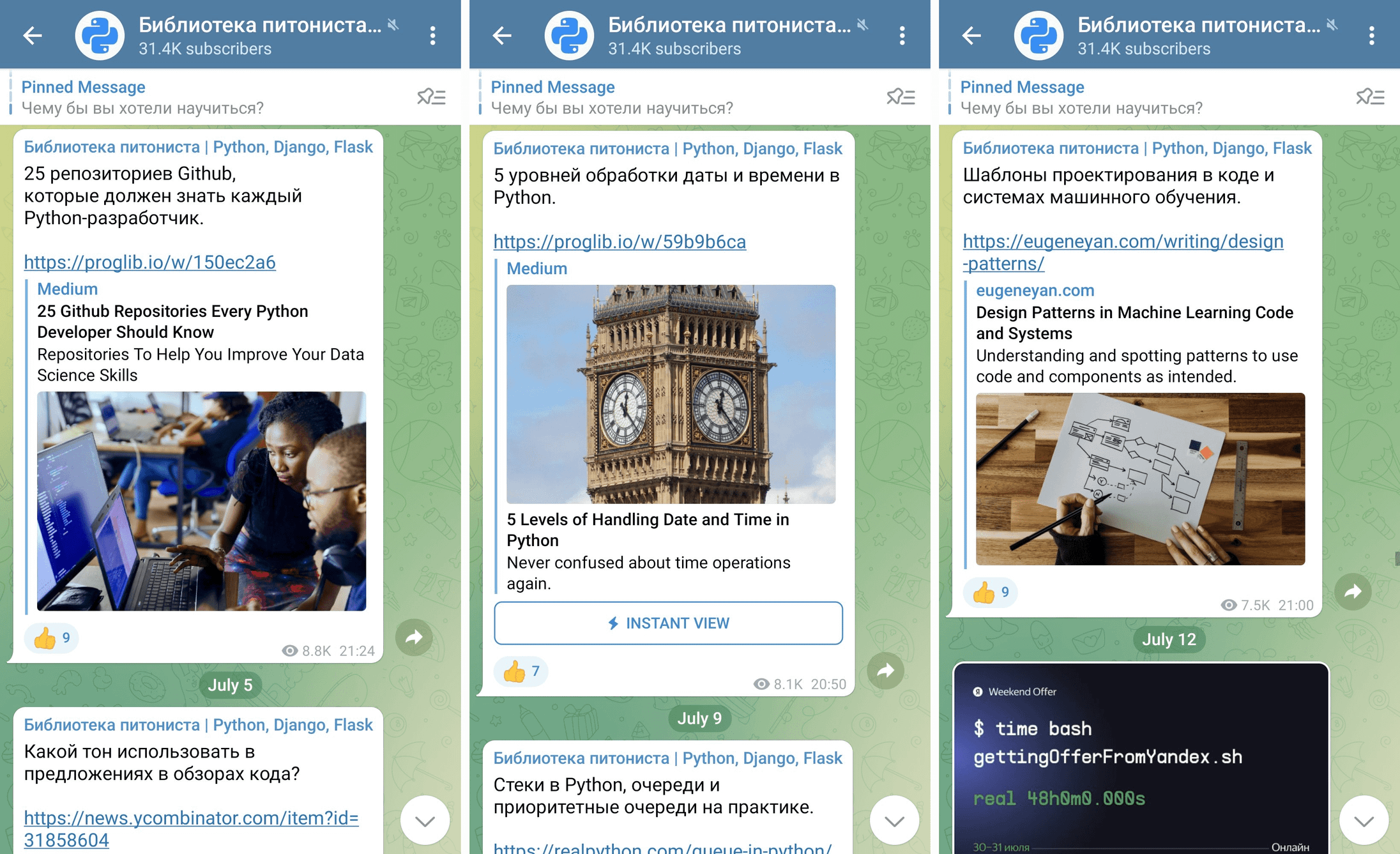Tap scroll-to-bottom chevron in middle screen
Image resolution: width=1400 pixels, height=854 pixels.
(894, 820)
